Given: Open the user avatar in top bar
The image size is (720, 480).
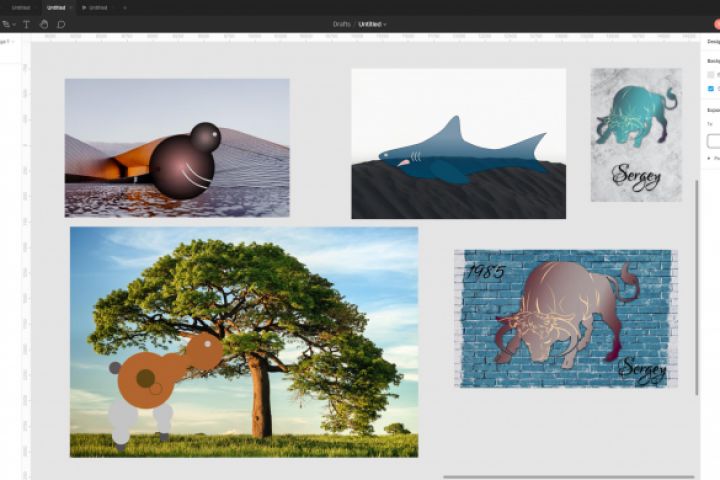Looking at the screenshot, I should pyautogui.click(x=717, y=24).
